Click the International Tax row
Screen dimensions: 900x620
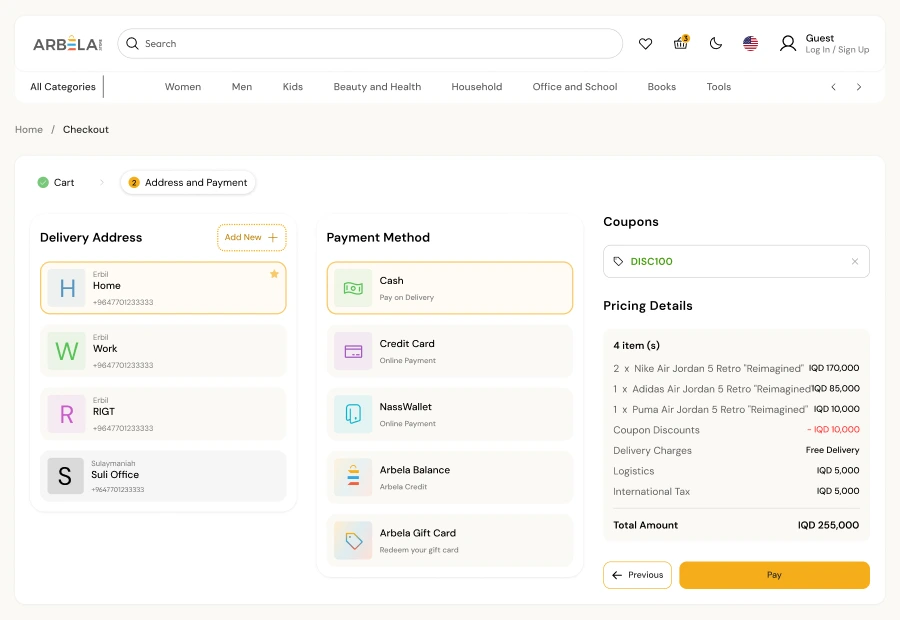point(736,491)
